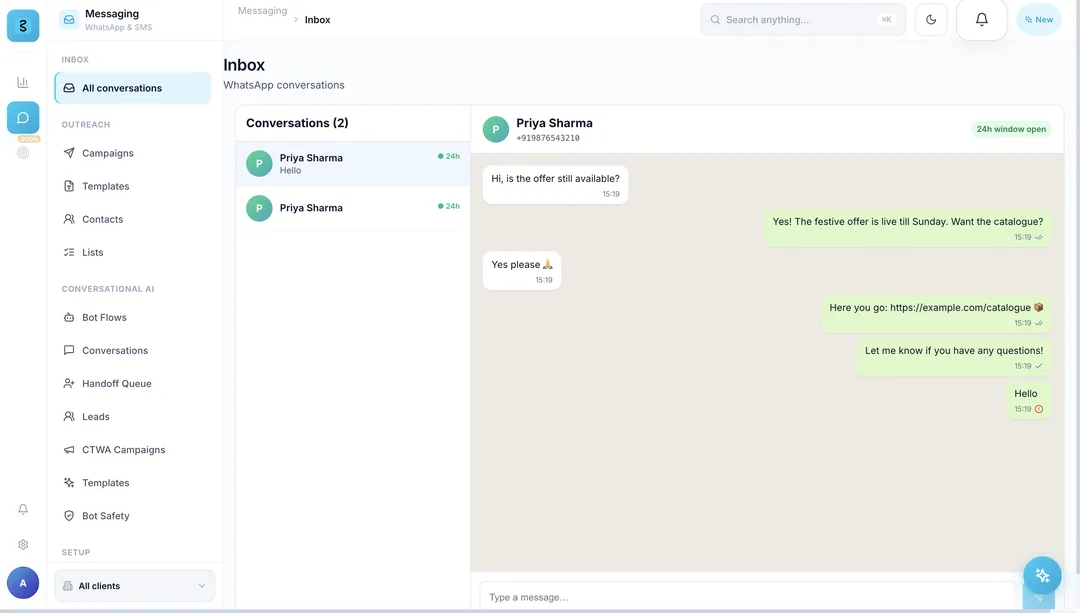1080x613 pixels.
Task: Open Templates under Conversational AI
Action: tap(133, 483)
